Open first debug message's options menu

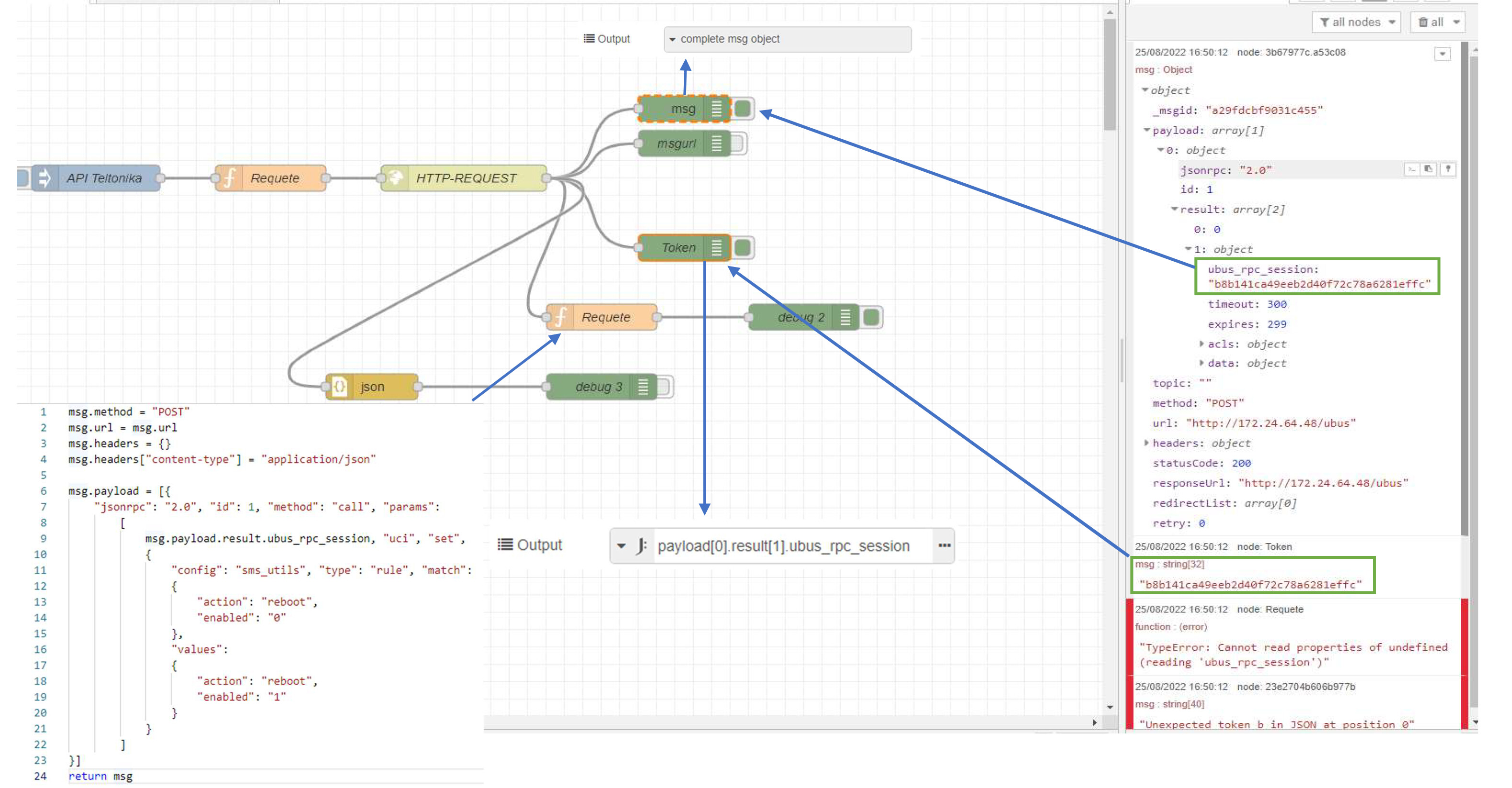[x=1442, y=54]
